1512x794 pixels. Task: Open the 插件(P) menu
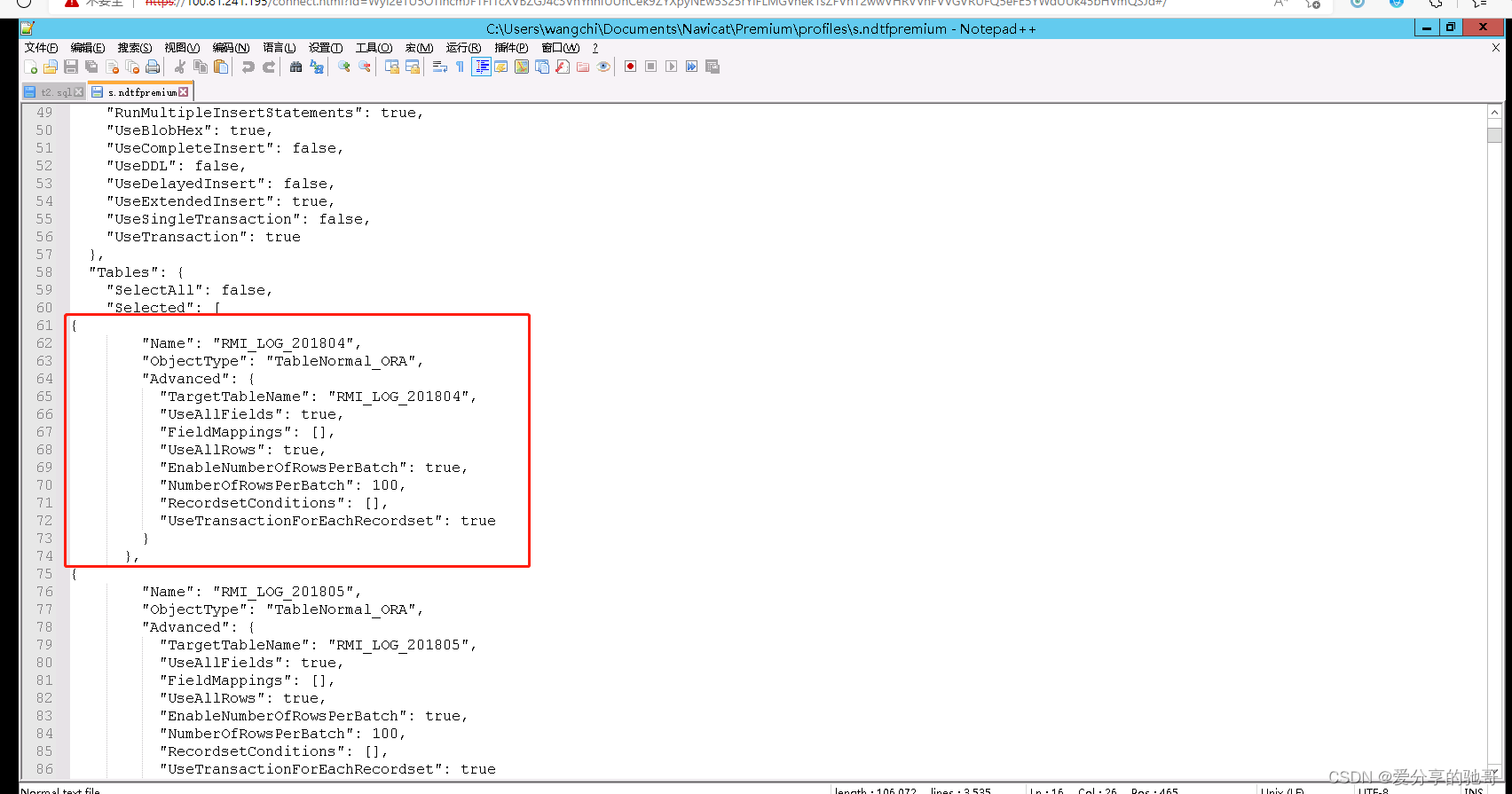[x=511, y=47]
